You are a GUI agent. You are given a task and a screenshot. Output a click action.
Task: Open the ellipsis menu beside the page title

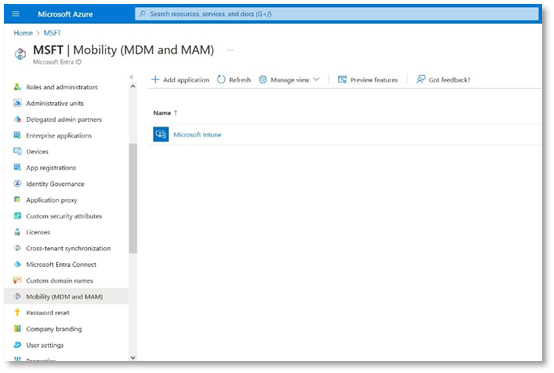(230, 50)
